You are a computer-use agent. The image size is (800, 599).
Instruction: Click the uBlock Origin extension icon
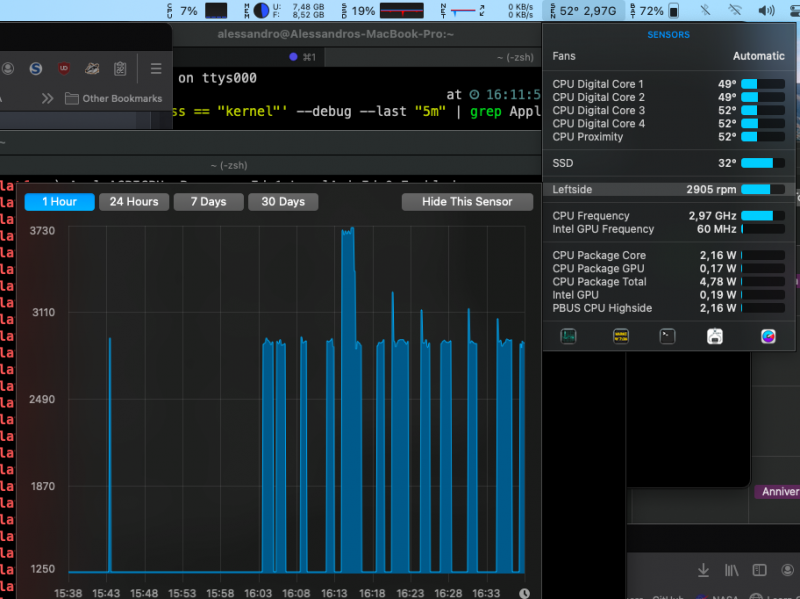[x=64, y=69]
